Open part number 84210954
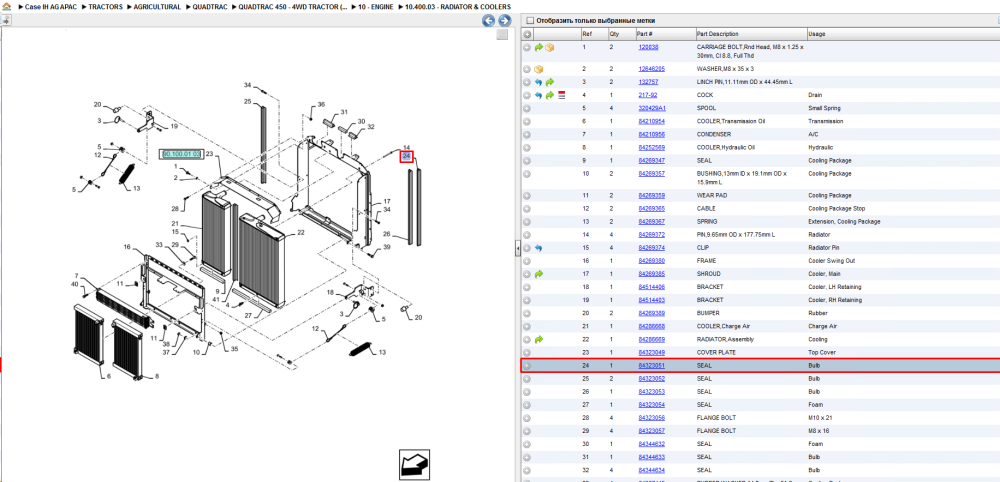This screenshot has height=482, width=1000. pyautogui.click(x=652, y=121)
